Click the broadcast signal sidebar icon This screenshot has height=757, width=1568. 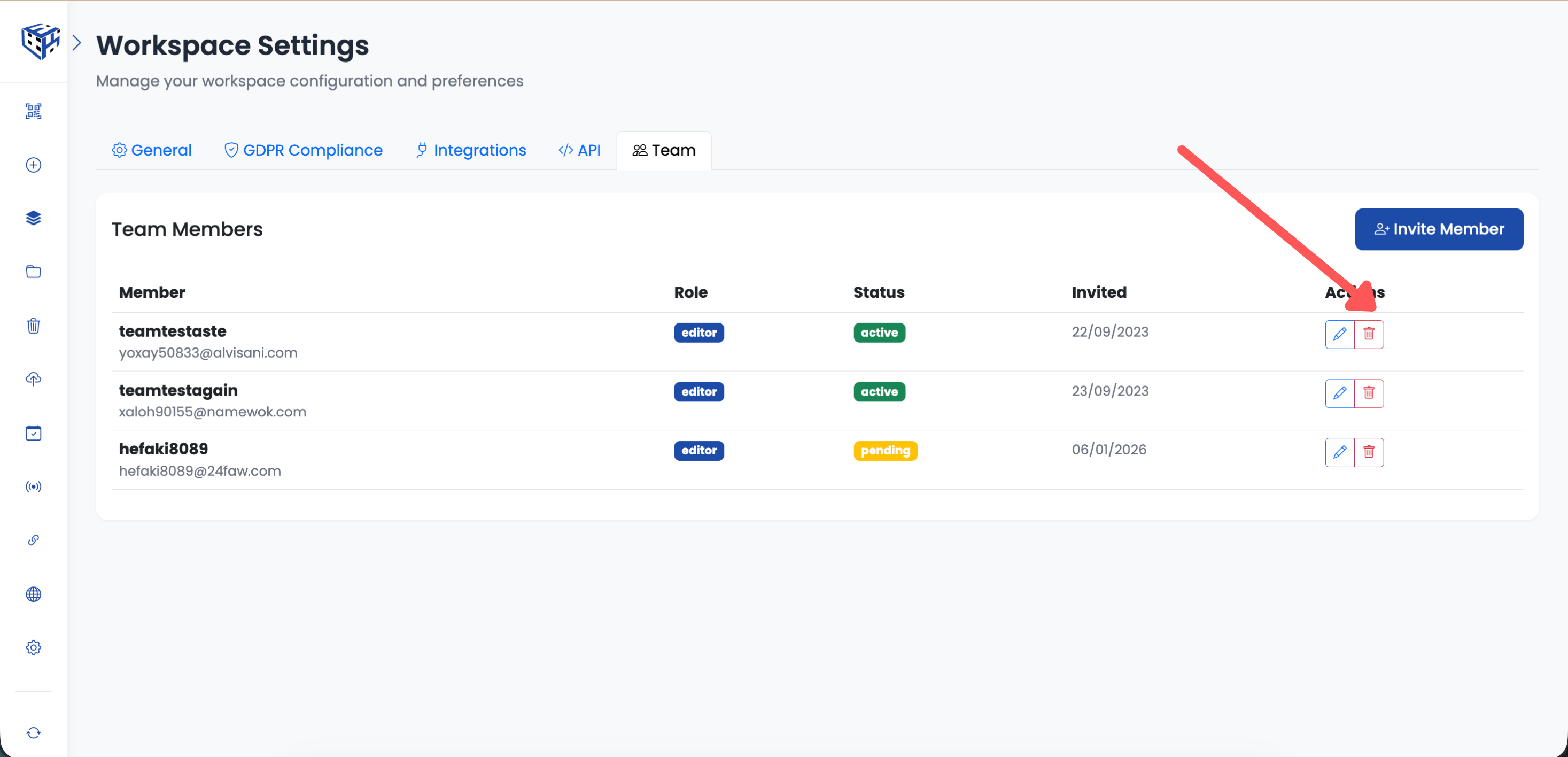34,486
